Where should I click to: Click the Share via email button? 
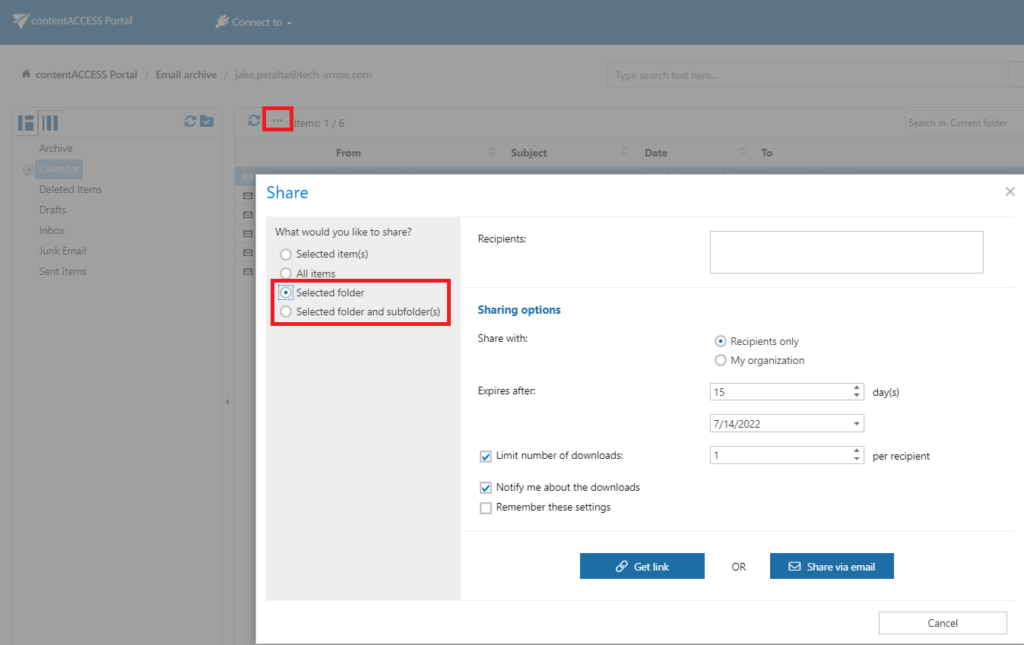click(829, 565)
